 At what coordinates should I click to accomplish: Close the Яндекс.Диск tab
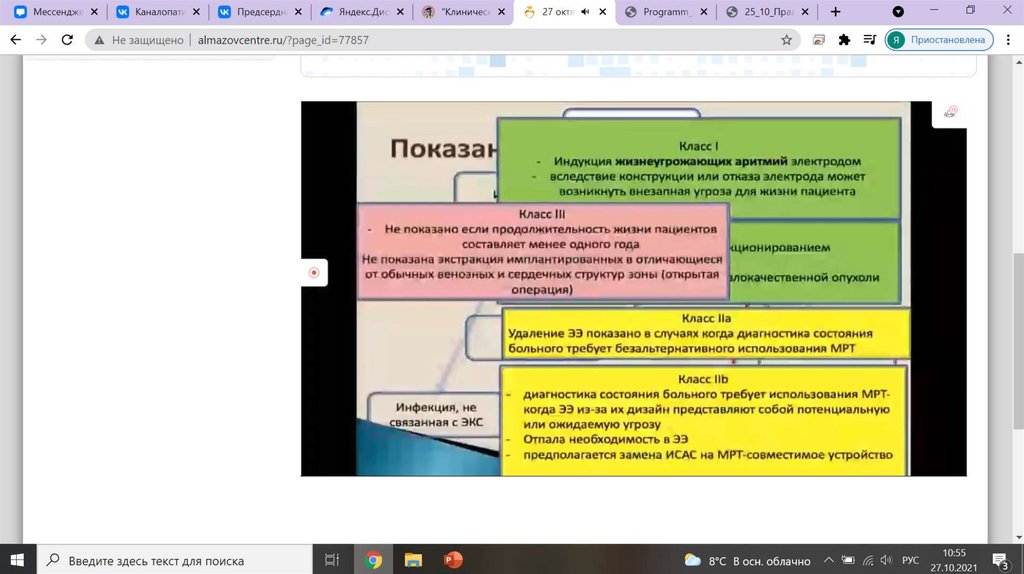[400, 12]
